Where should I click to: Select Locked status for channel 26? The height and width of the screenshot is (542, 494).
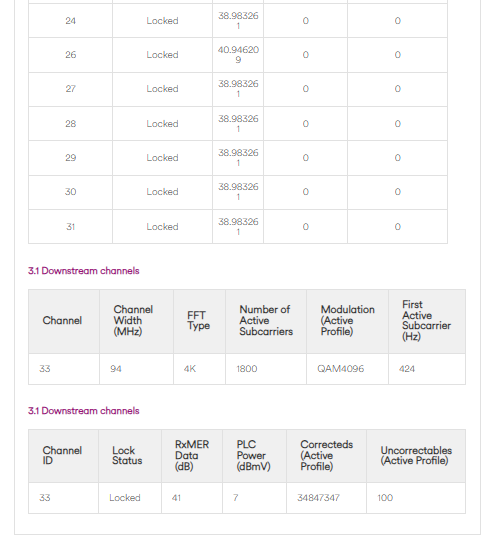click(162, 55)
